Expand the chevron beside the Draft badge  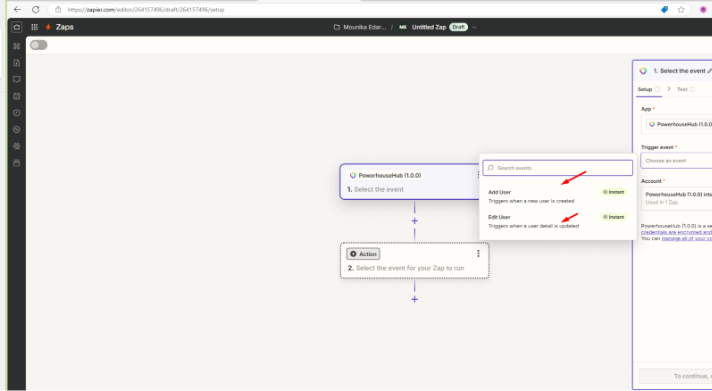click(x=474, y=27)
